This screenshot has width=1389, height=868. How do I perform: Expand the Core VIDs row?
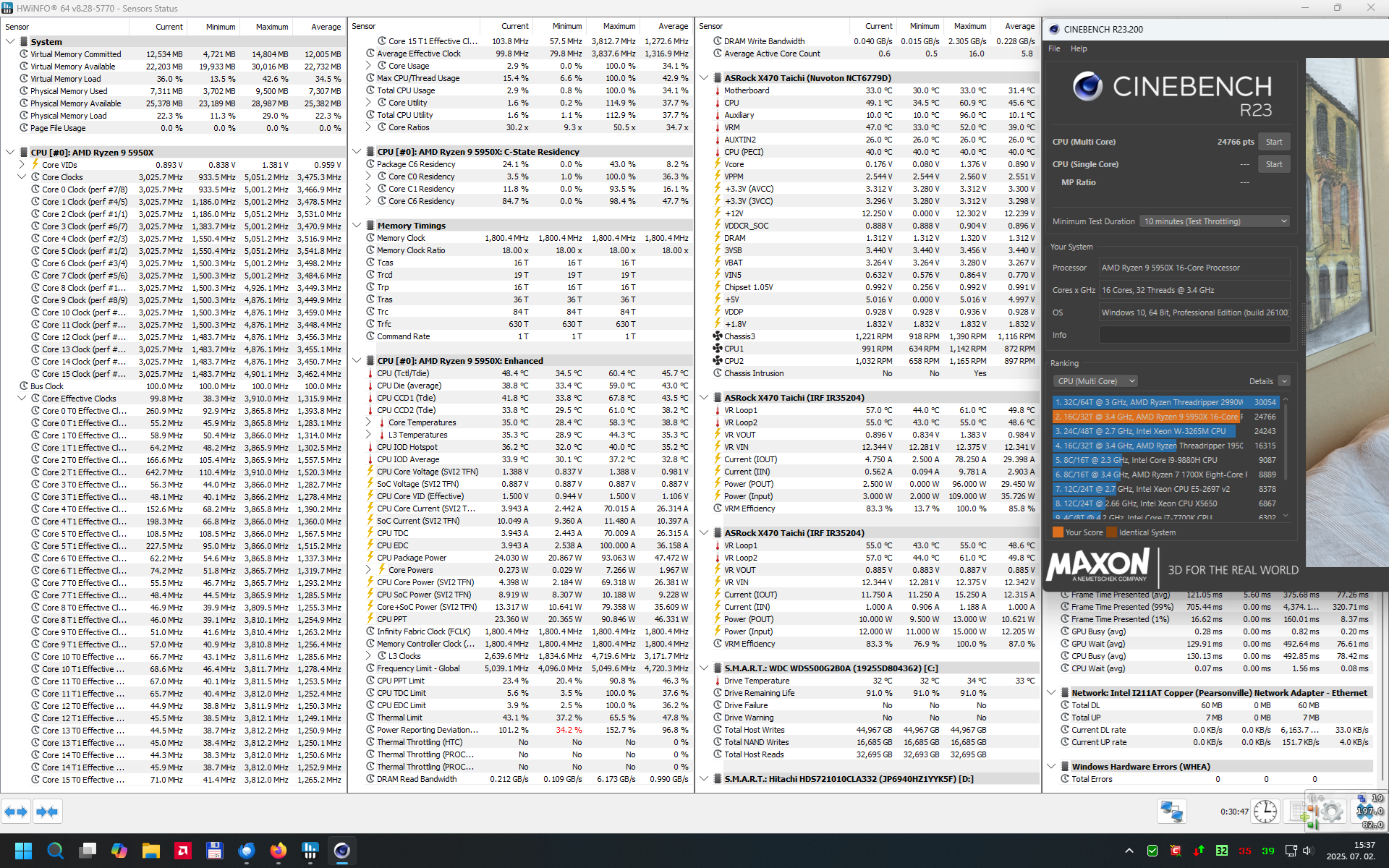pos(22,165)
